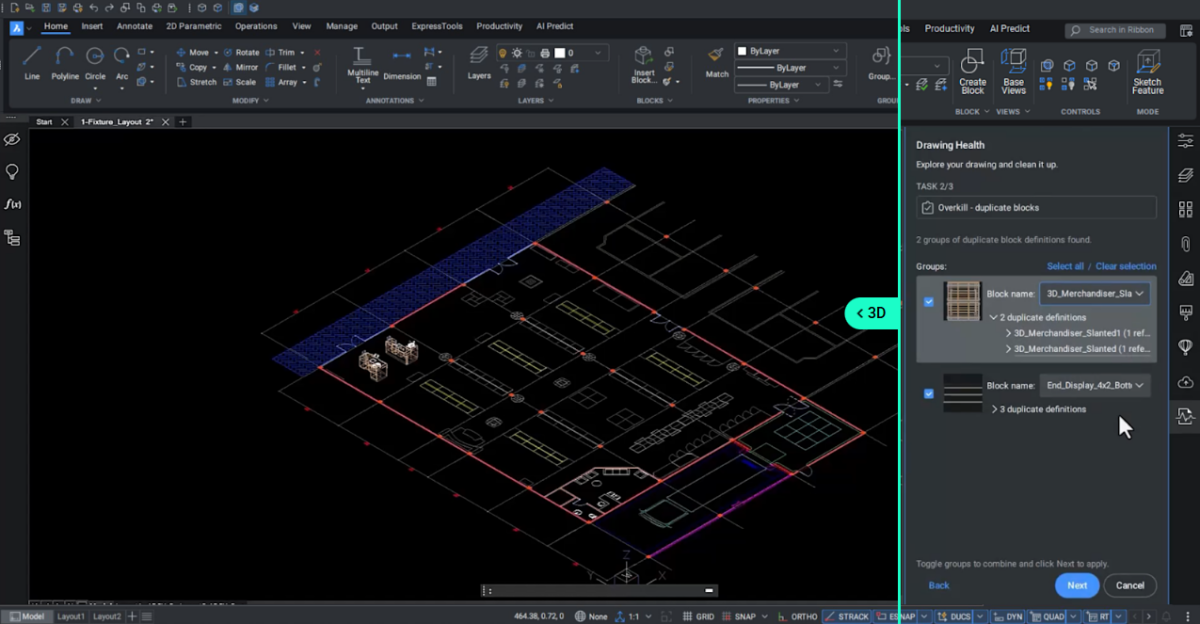Toggle GRID display in the status bar
1200x624 pixels.
(x=700, y=616)
